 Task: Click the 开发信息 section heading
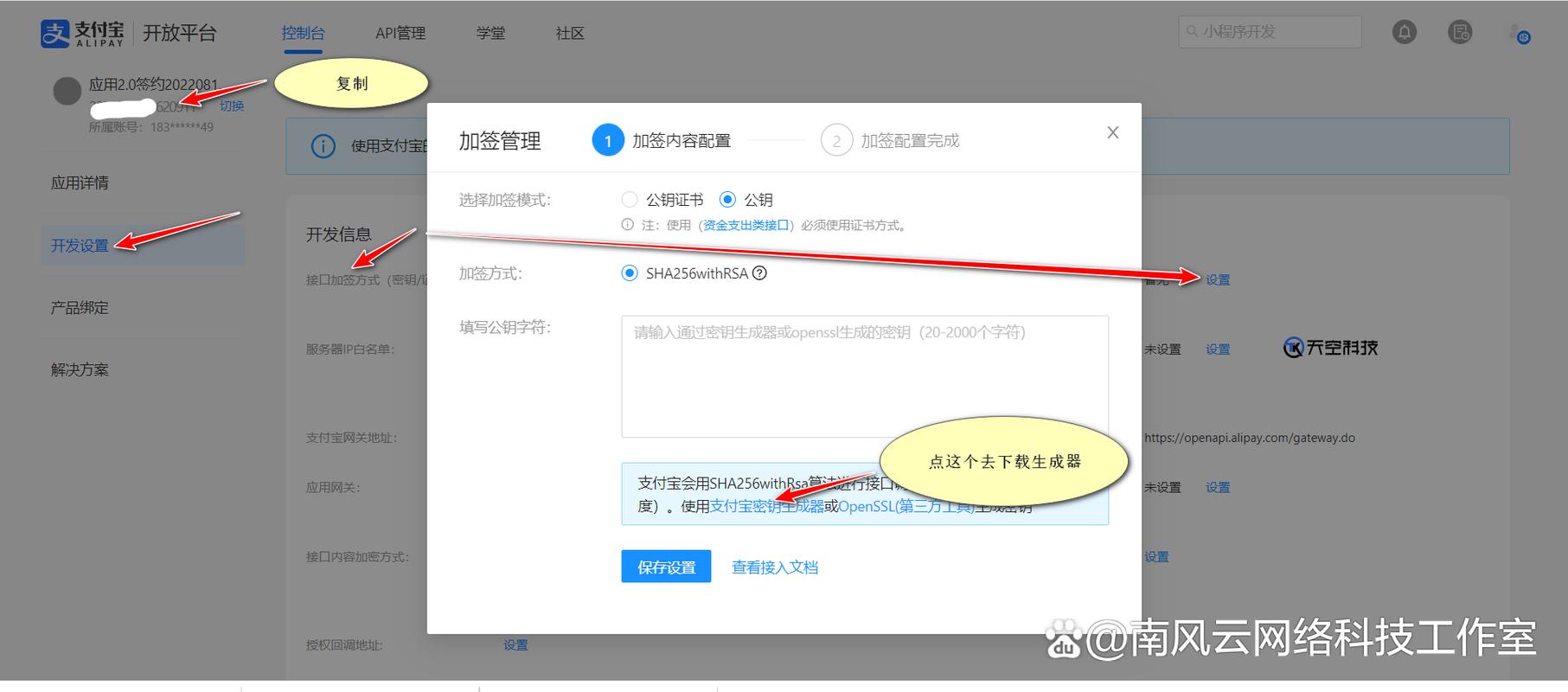(x=338, y=234)
